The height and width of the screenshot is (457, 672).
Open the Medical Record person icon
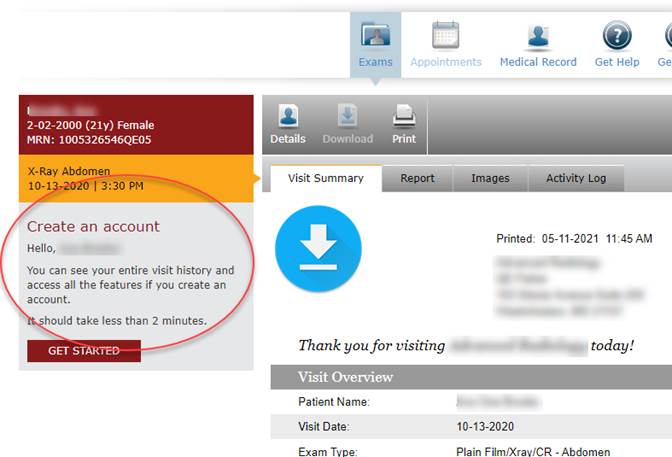(538, 35)
